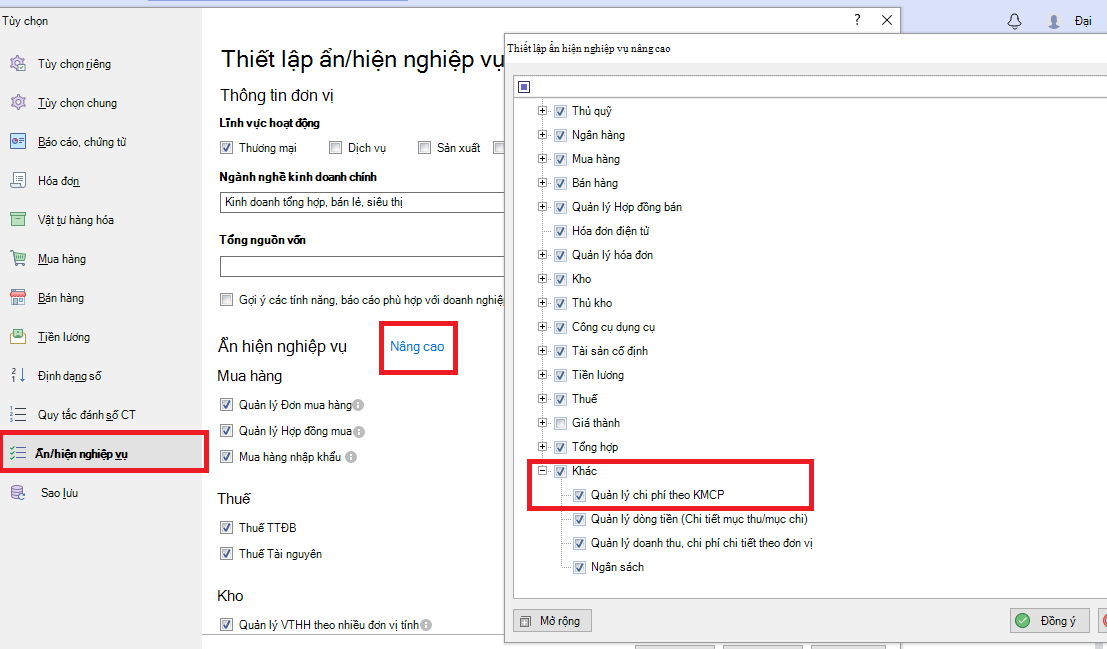Toggle the Giá thành checkbox in tree
The height and width of the screenshot is (649, 1107).
(561, 423)
